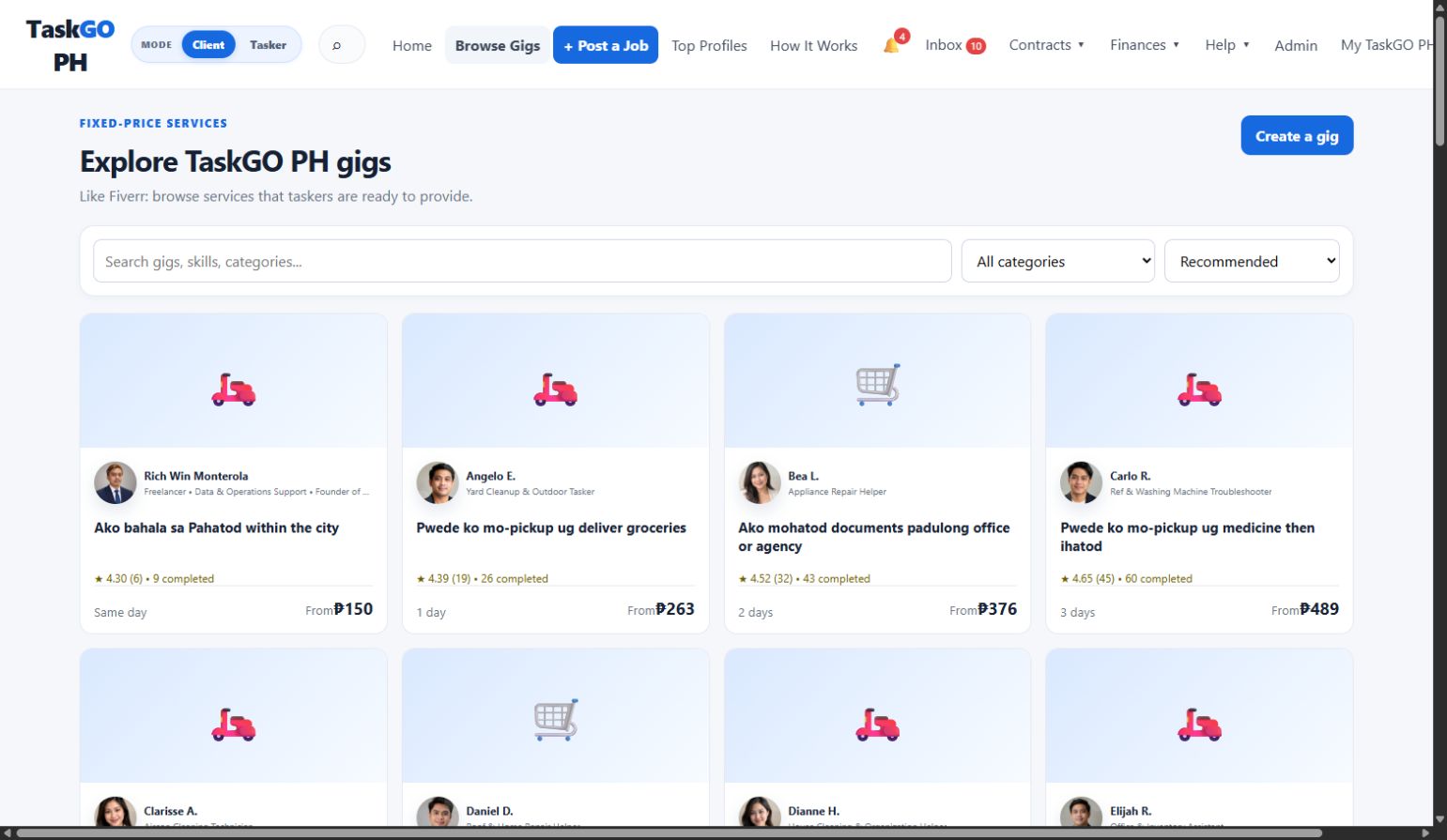Screen dimensions: 1447x840
Task: Open the notifications bell
Action: click(x=891, y=45)
